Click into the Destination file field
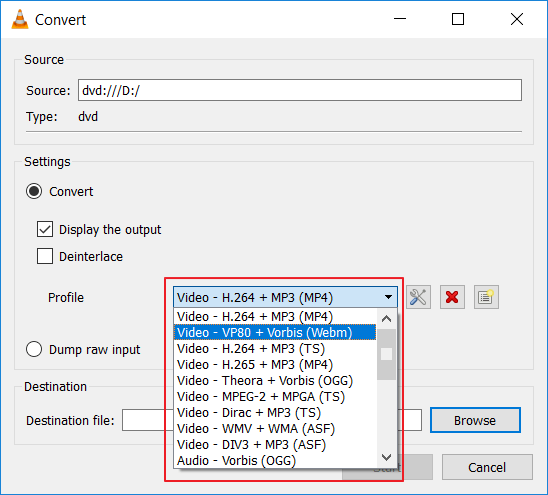Screen dimensions: 548x495 point(272,420)
